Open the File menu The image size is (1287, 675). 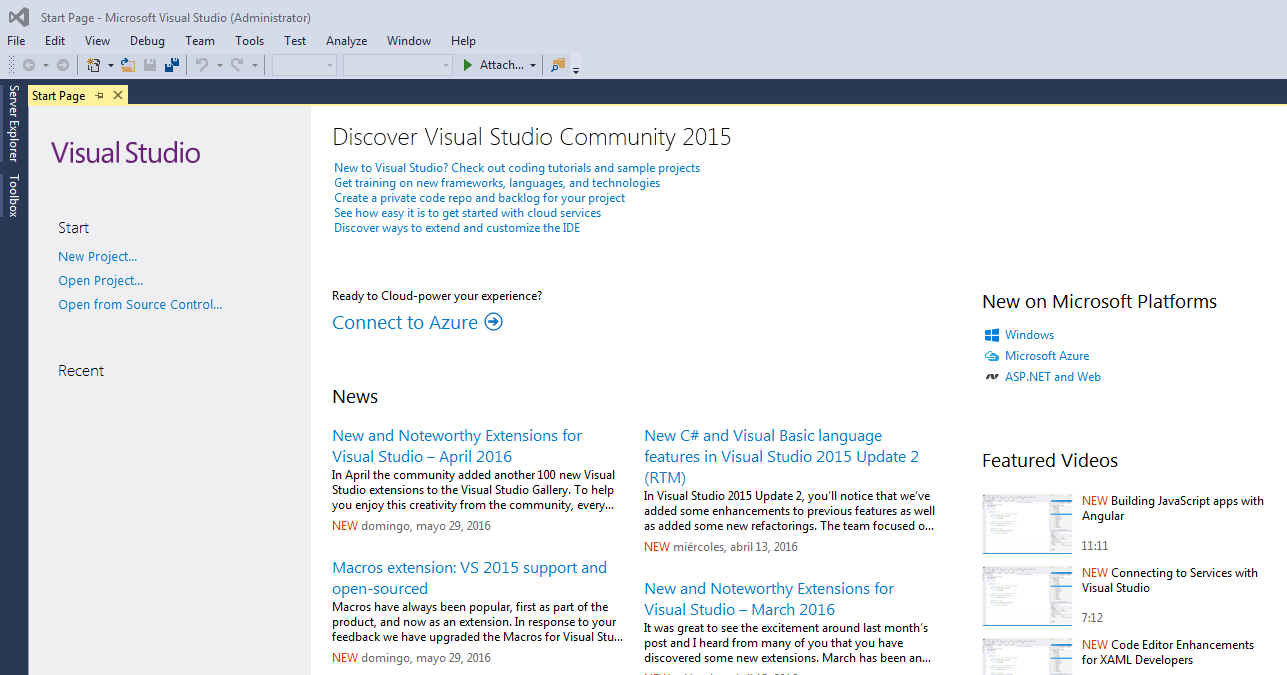coord(16,41)
